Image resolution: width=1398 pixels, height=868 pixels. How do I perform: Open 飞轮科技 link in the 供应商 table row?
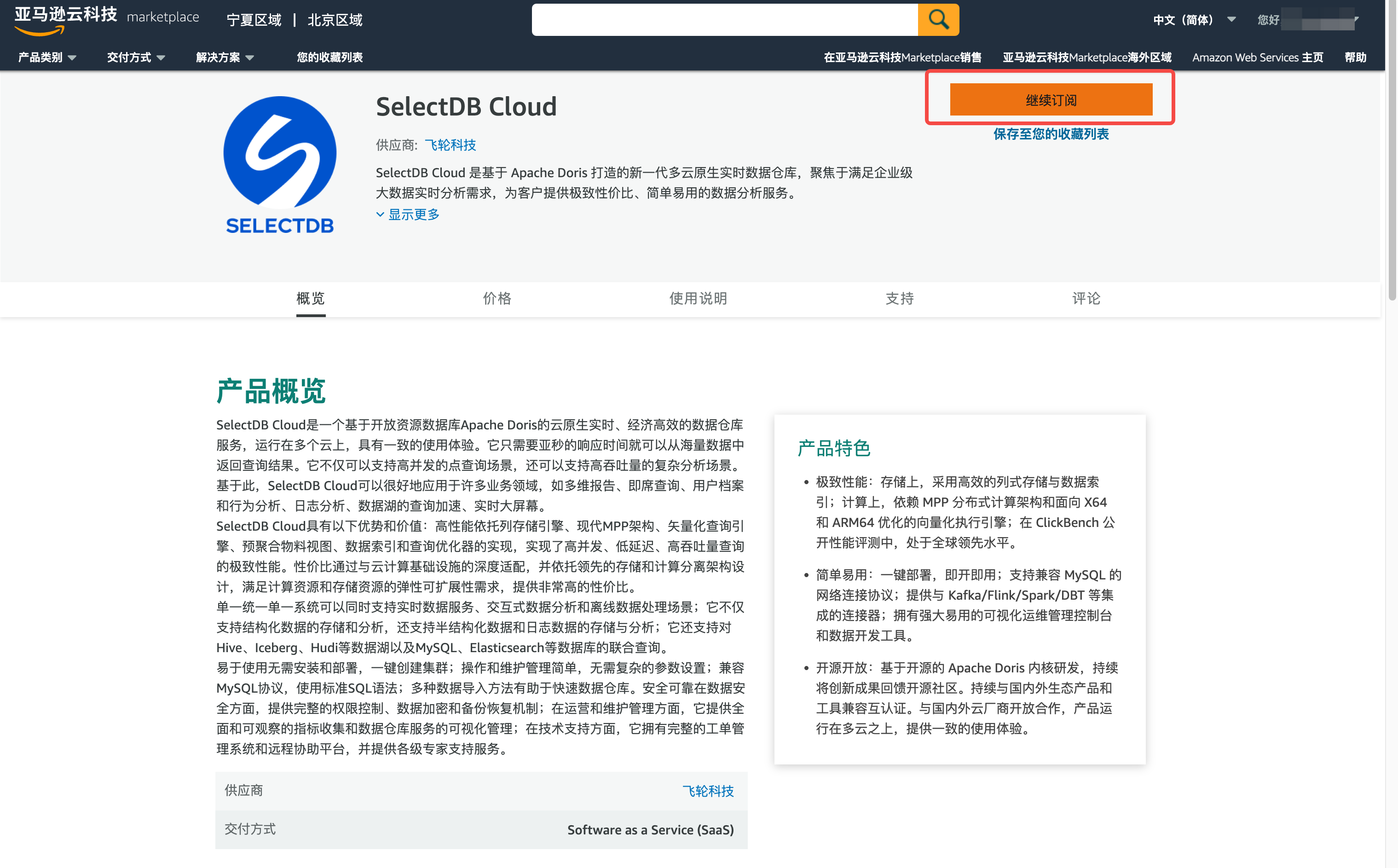click(x=708, y=791)
